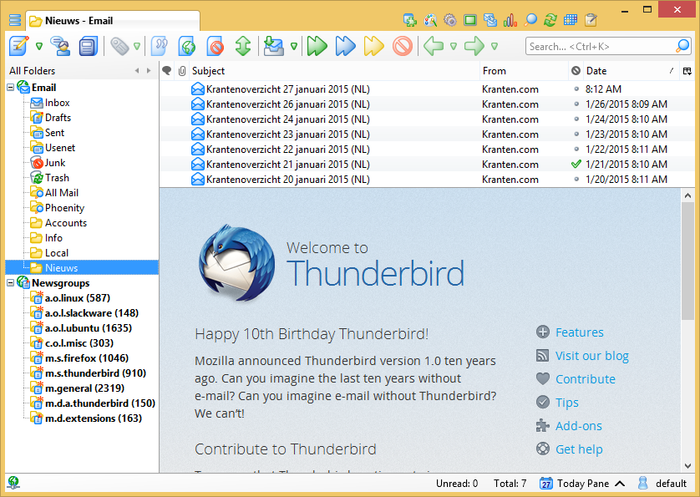700x497 pixels.
Task: Sort messages by Date column
Action: 631,71
